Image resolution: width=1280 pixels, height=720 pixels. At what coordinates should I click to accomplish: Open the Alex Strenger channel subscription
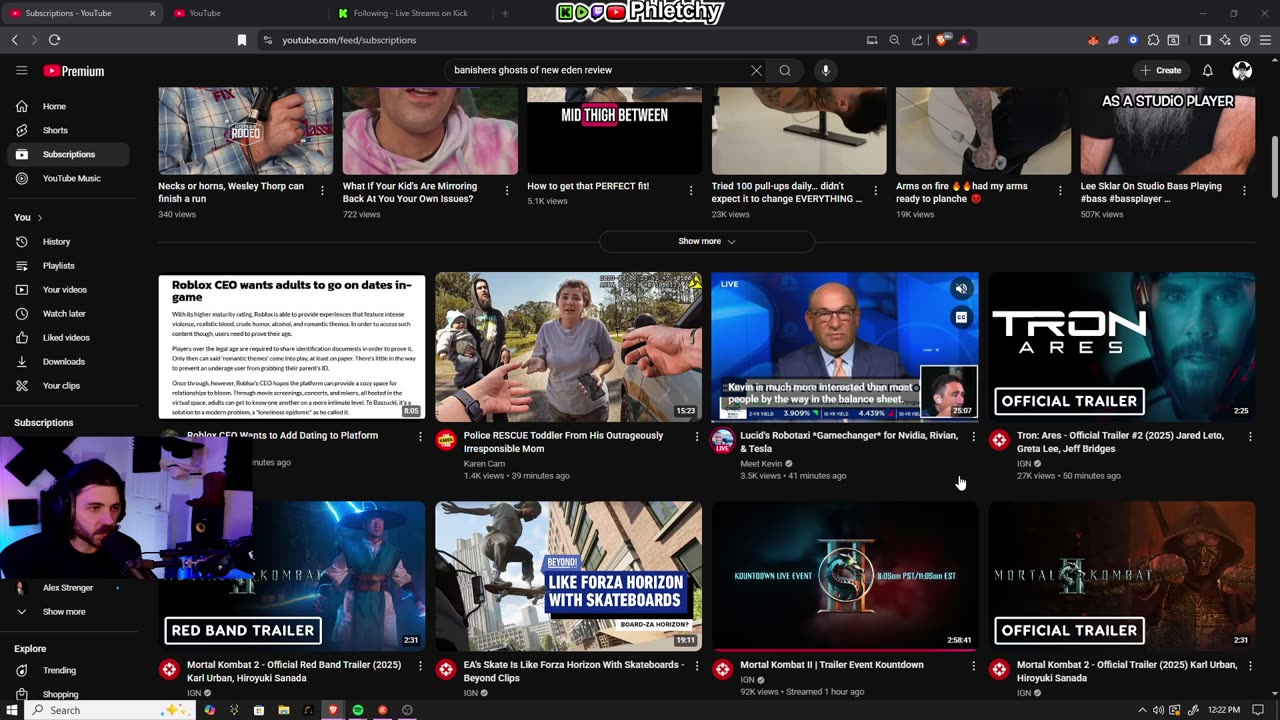[x=68, y=588]
